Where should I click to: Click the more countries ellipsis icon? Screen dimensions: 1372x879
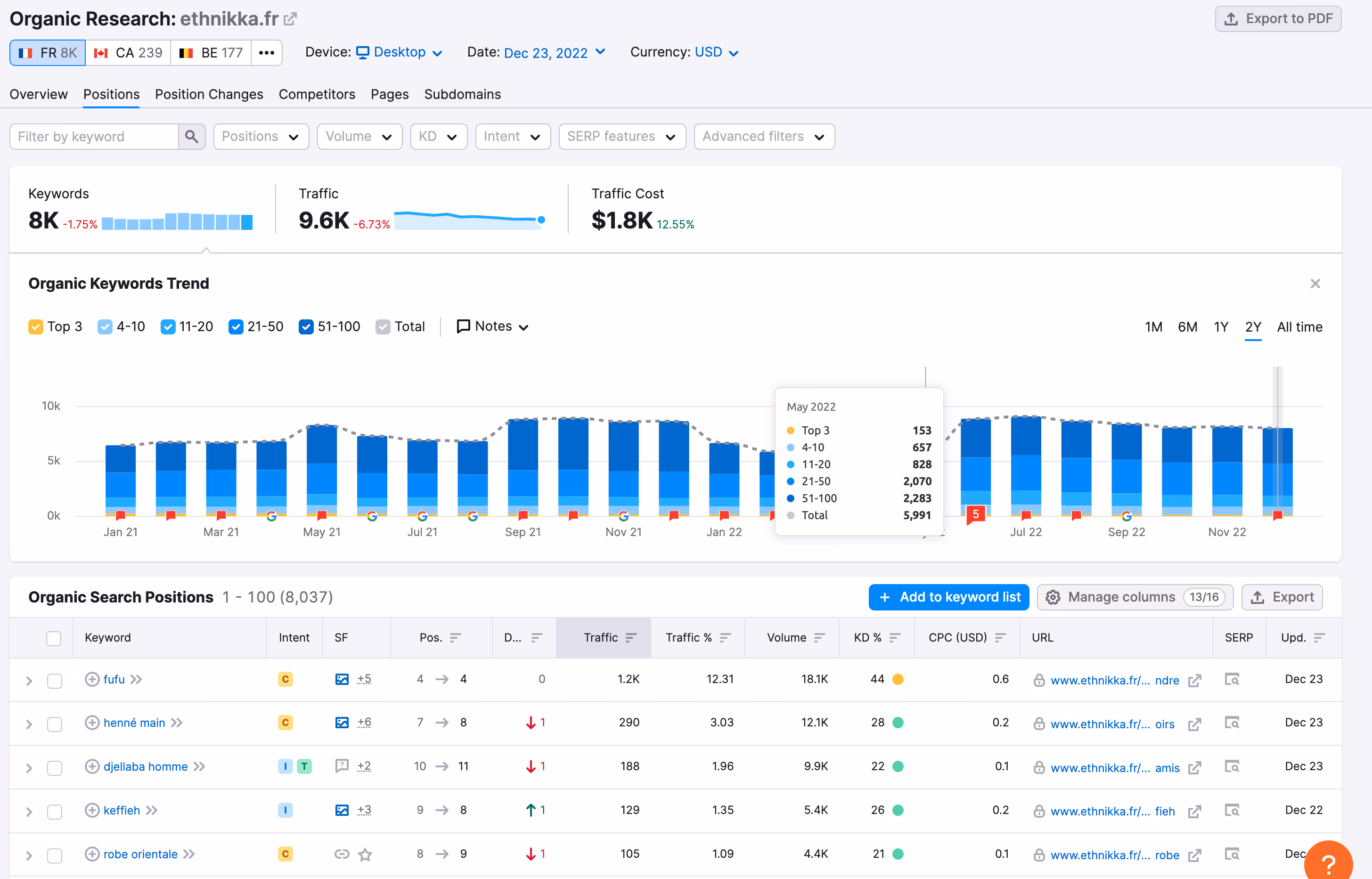266,52
